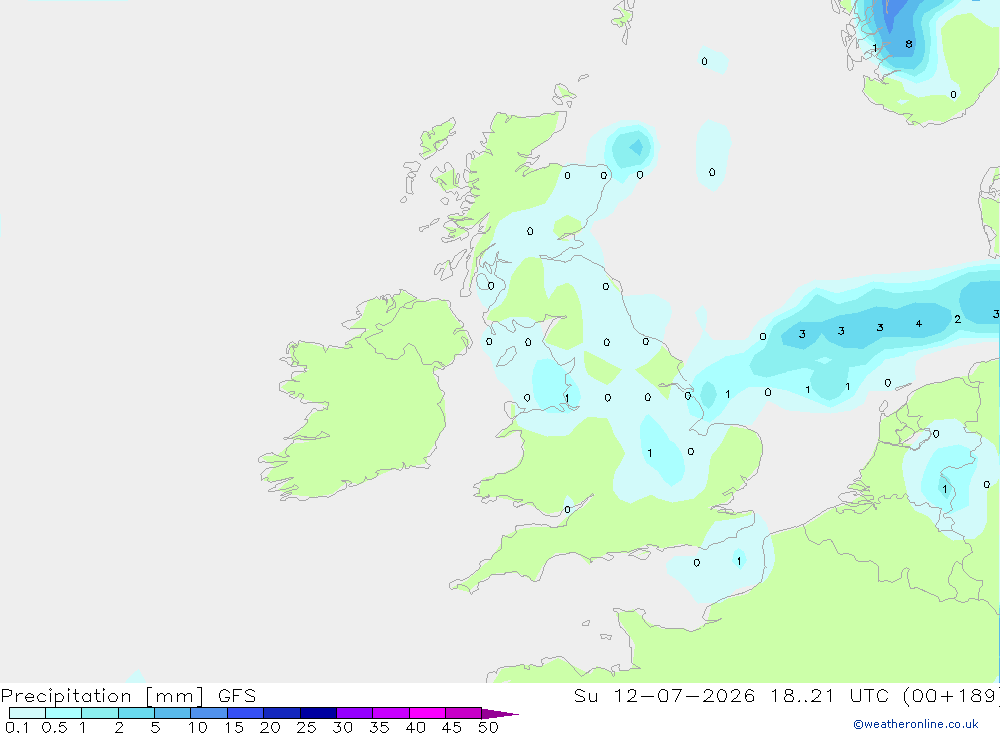1000x733 pixels.
Task: Click the '(00+189)' forecast offset text
Action: tap(950, 695)
